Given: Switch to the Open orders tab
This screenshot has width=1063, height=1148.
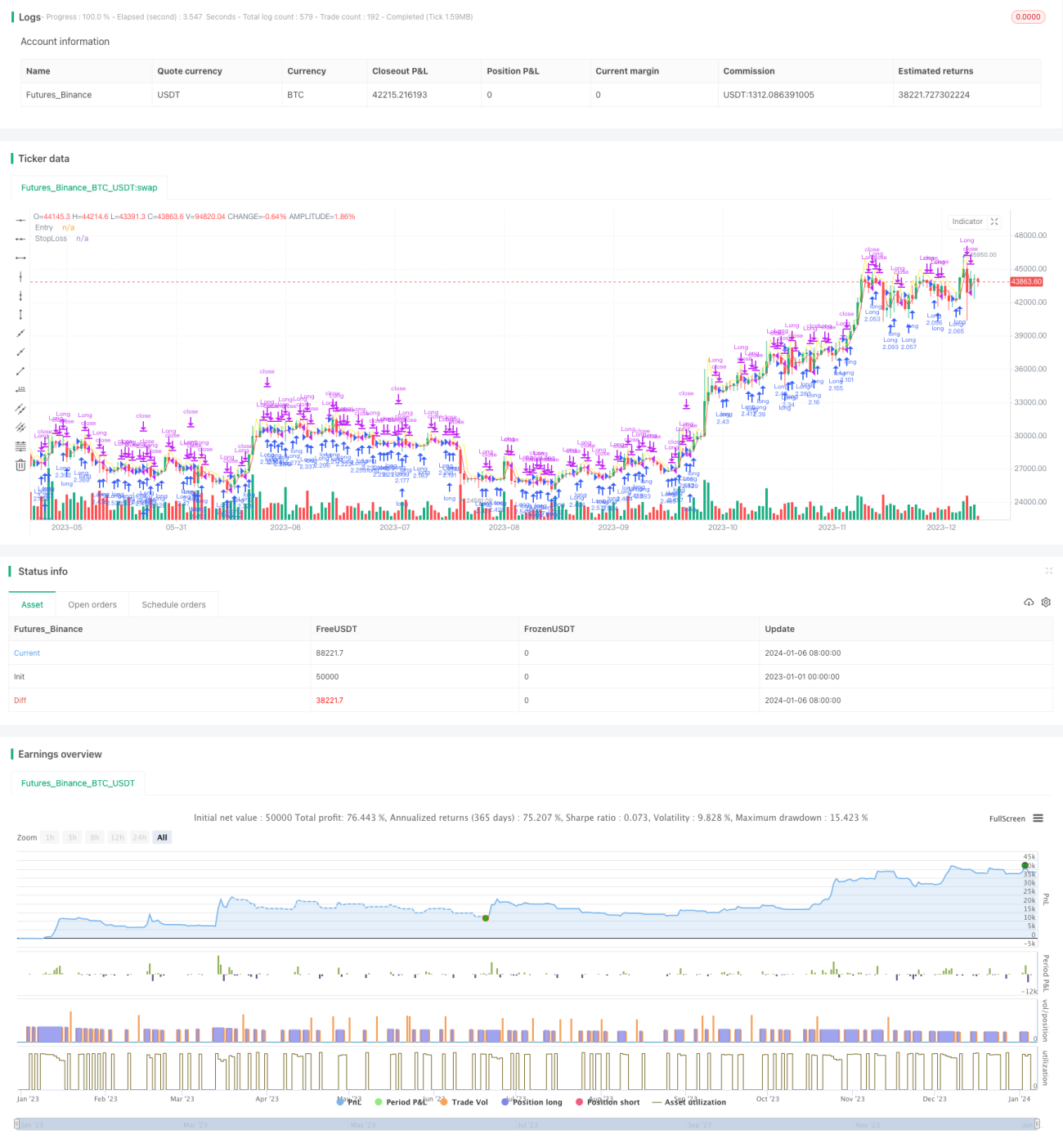Looking at the screenshot, I should click(92, 605).
